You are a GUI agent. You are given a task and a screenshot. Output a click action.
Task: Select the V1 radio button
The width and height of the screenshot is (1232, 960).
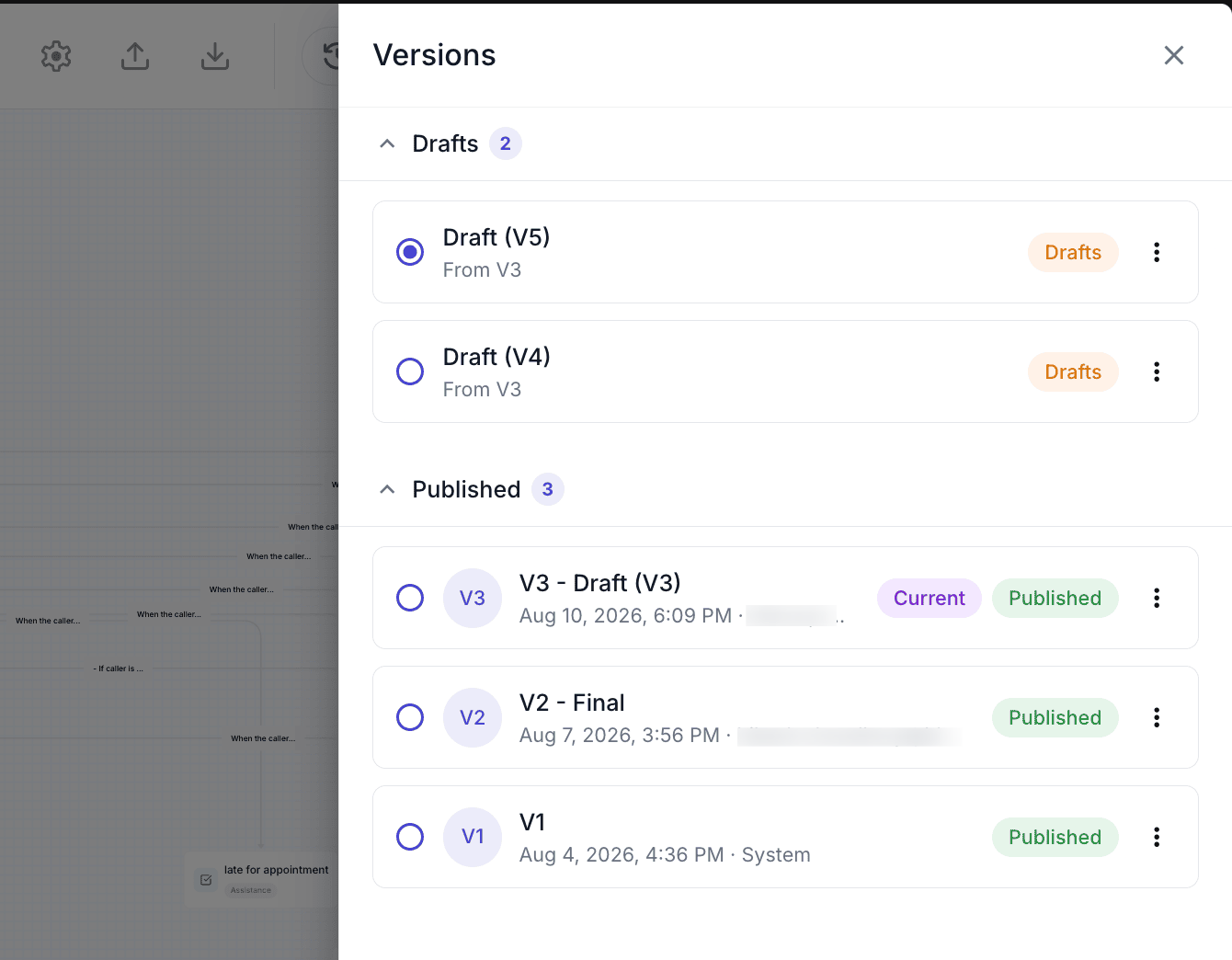pyautogui.click(x=410, y=837)
